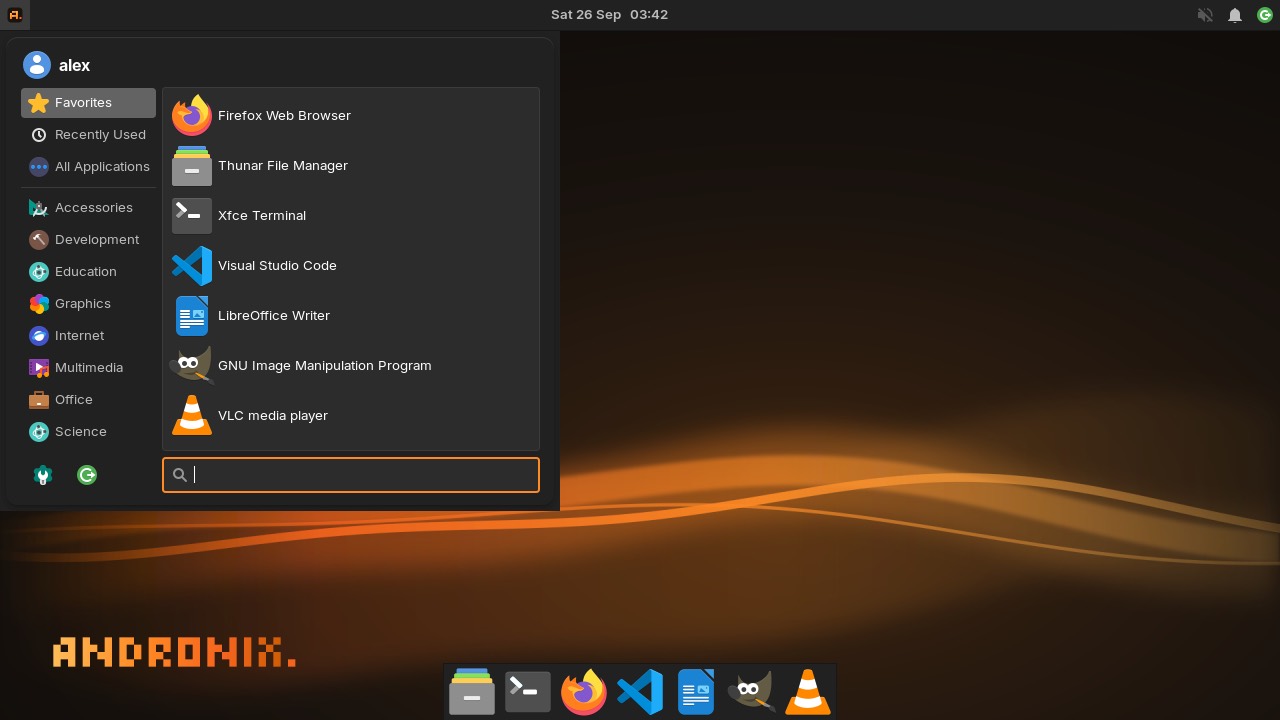This screenshot has height=720, width=1280.
Task: Click the green session icon in the top panel
Action: (1265, 15)
